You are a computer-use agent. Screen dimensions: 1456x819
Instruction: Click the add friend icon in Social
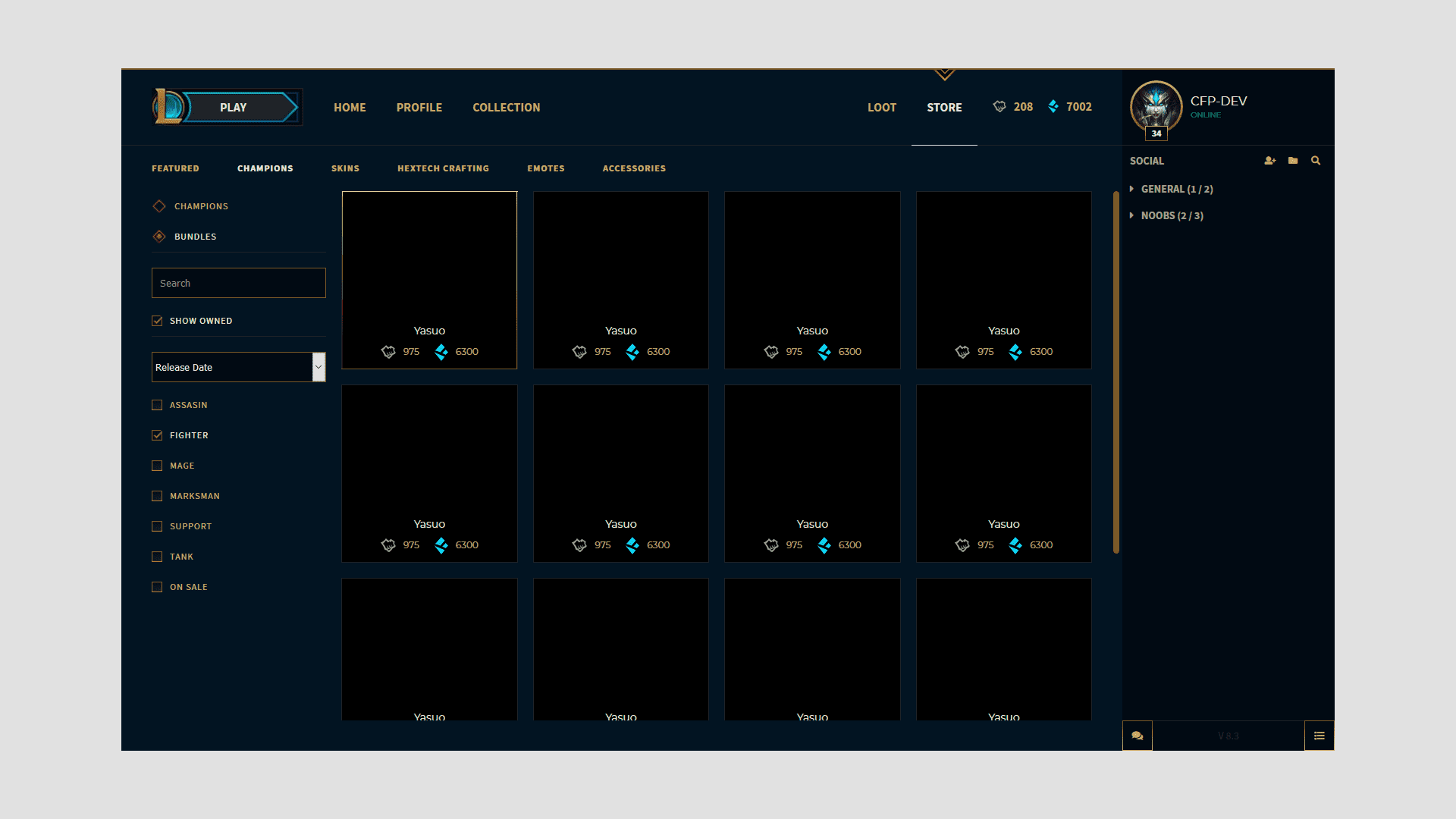pyautogui.click(x=1270, y=161)
